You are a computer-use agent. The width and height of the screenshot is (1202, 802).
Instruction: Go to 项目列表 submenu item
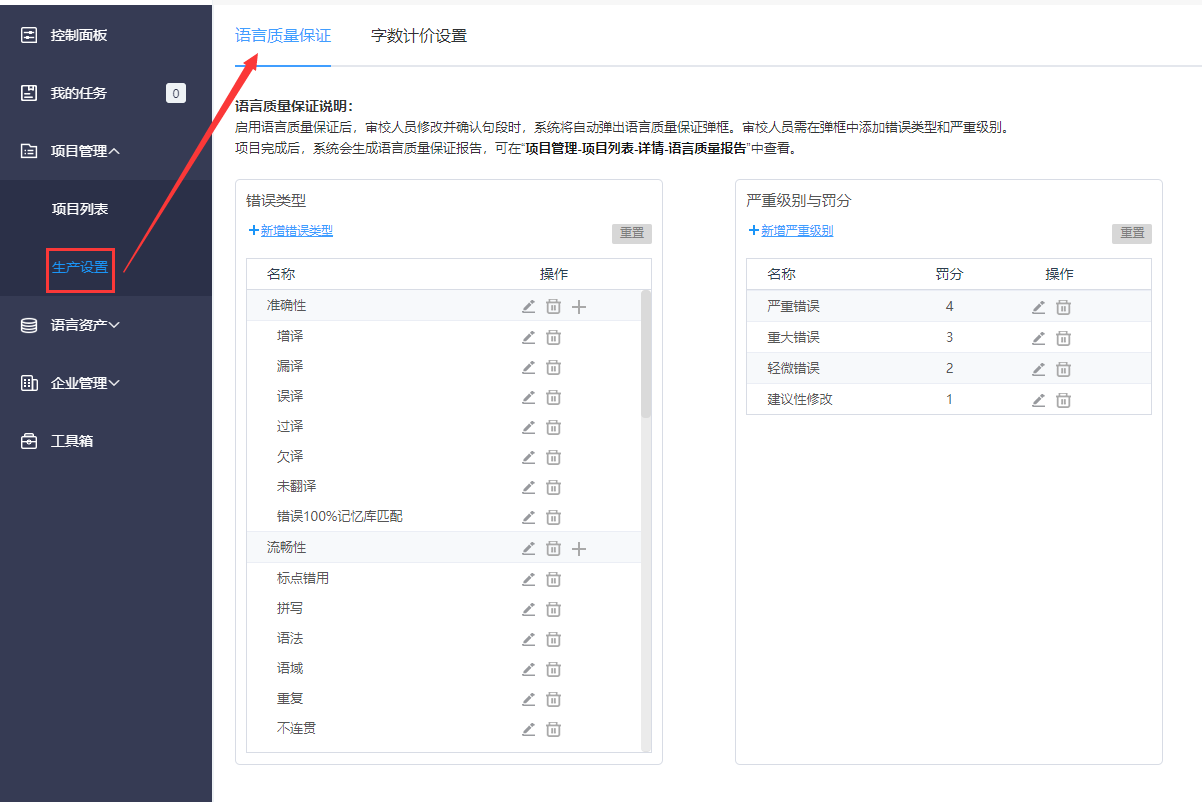tap(80, 209)
